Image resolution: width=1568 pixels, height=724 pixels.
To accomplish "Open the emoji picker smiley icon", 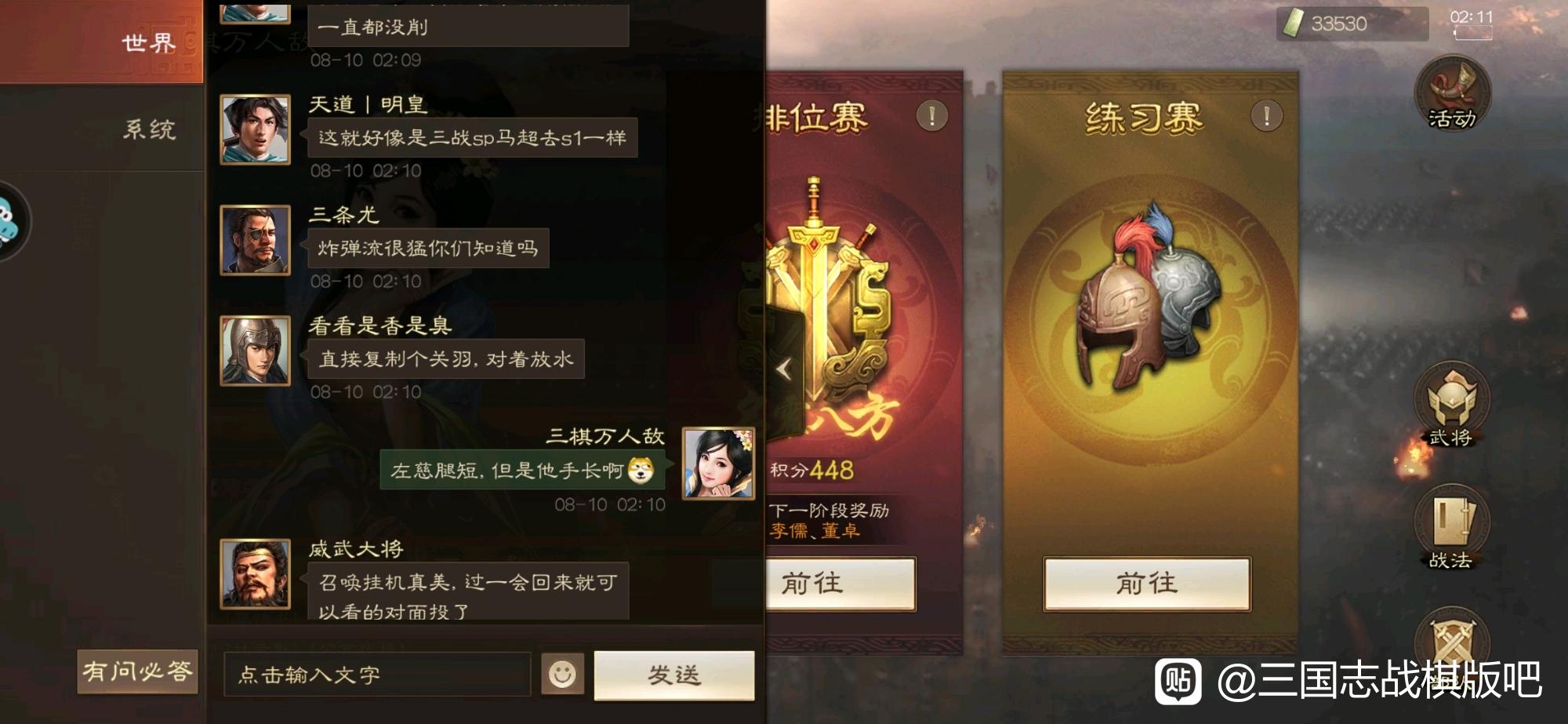I will [x=562, y=674].
